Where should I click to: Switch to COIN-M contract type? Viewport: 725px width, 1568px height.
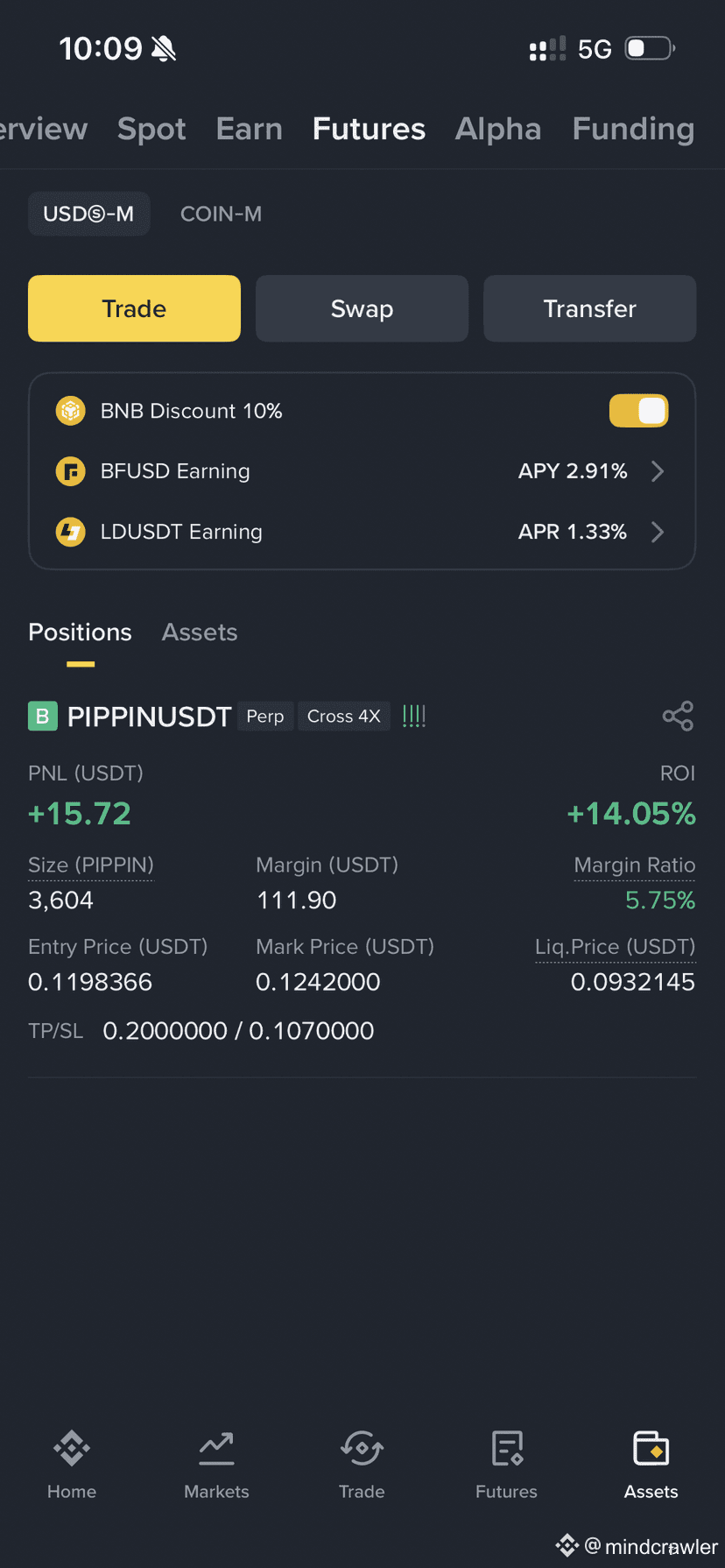point(221,214)
